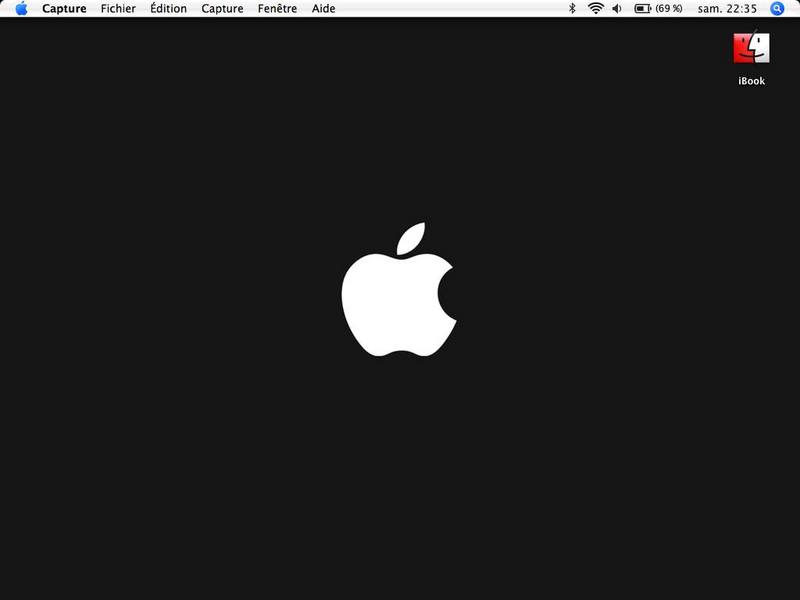Open the Wi-Fi status menu

click(x=595, y=8)
